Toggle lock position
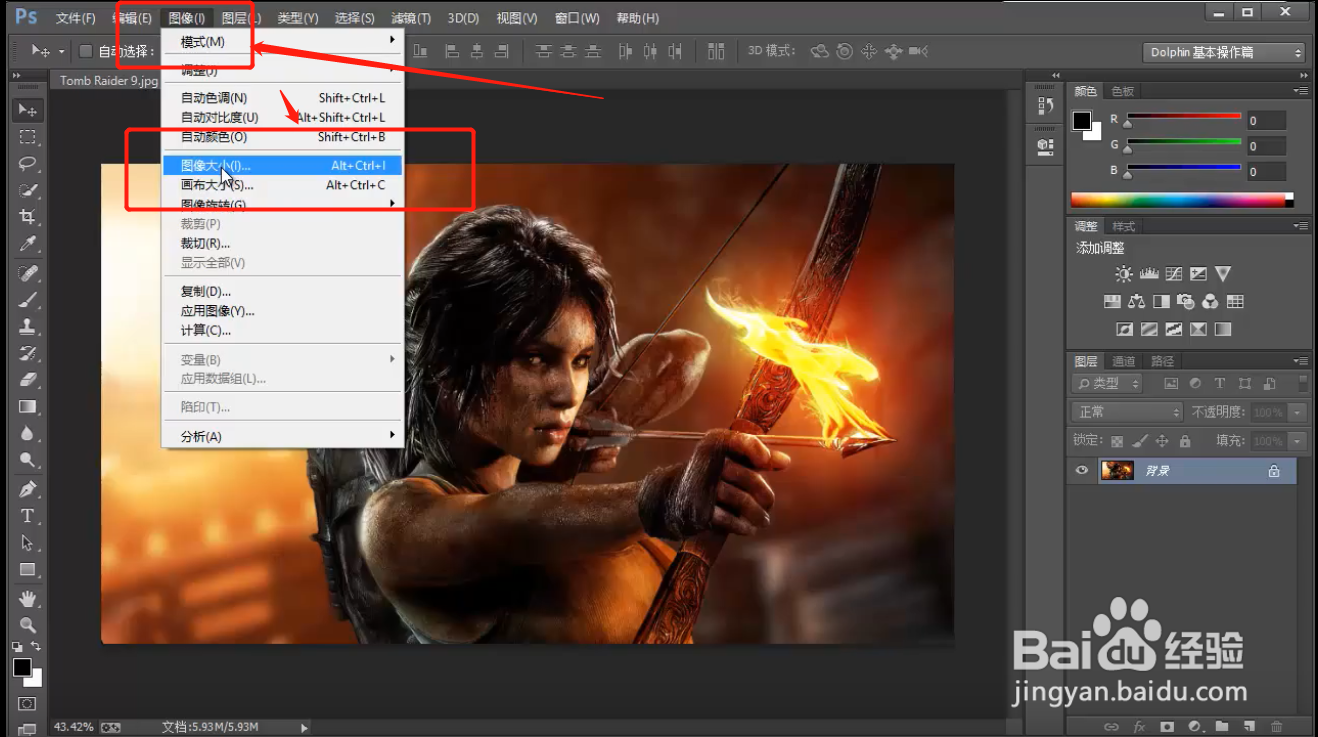Image resolution: width=1318 pixels, height=737 pixels. [x=1162, y=441]
